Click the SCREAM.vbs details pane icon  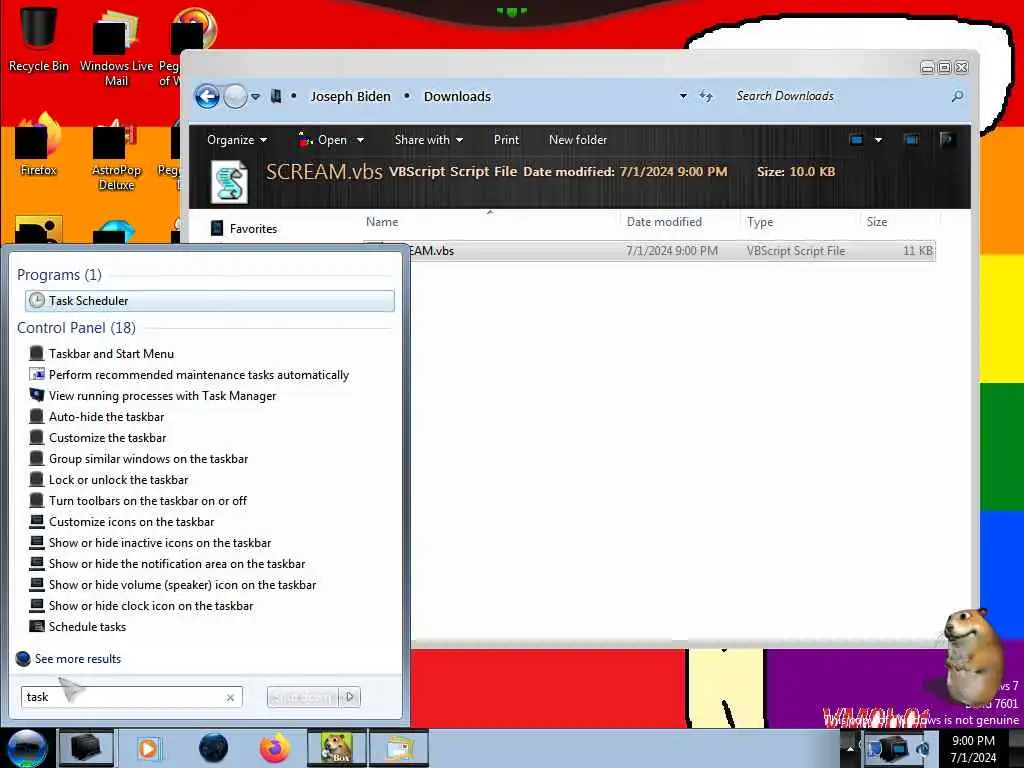(229, 182)
